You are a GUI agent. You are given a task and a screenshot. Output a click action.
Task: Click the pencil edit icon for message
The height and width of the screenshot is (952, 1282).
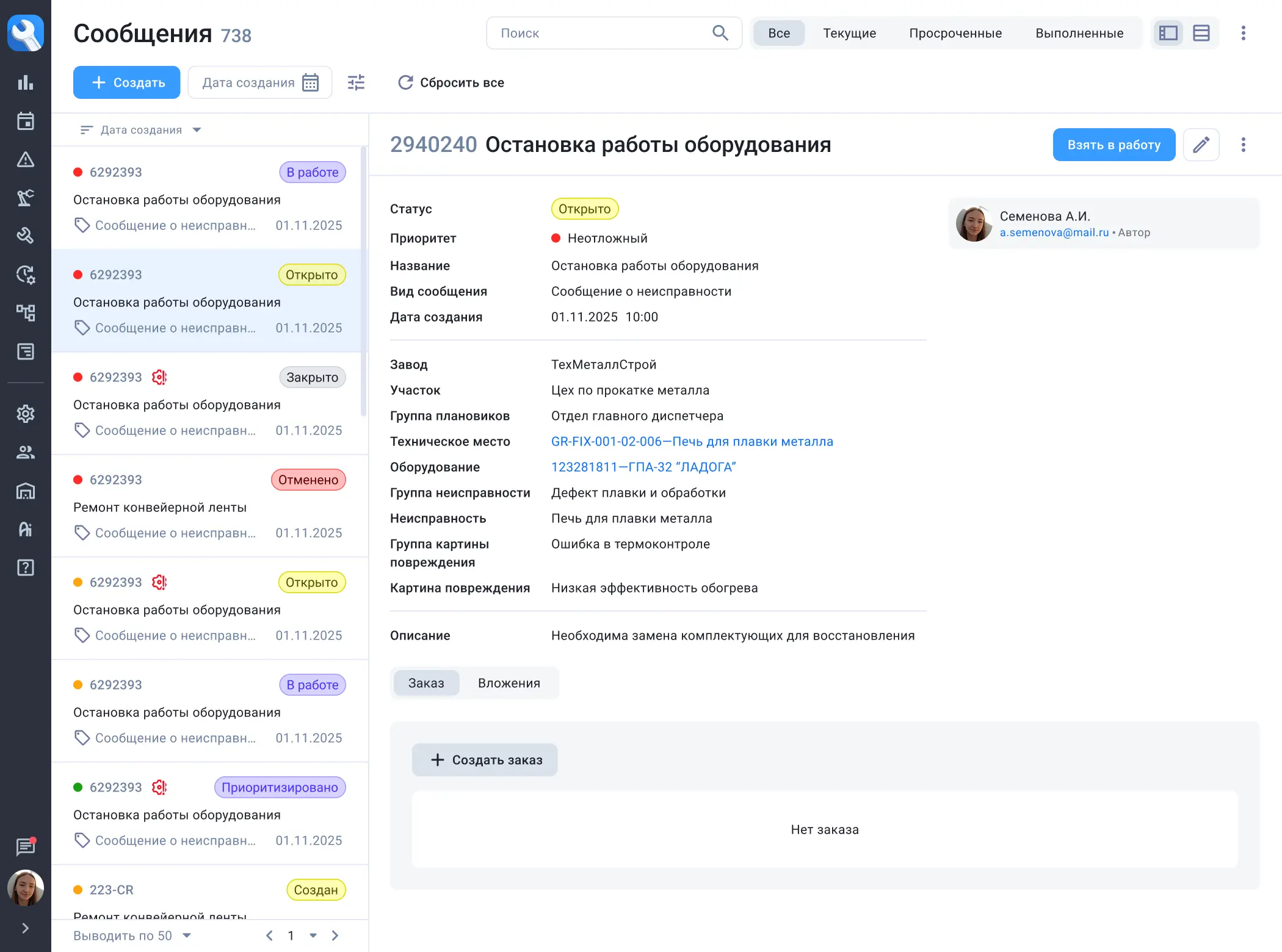1201,145
